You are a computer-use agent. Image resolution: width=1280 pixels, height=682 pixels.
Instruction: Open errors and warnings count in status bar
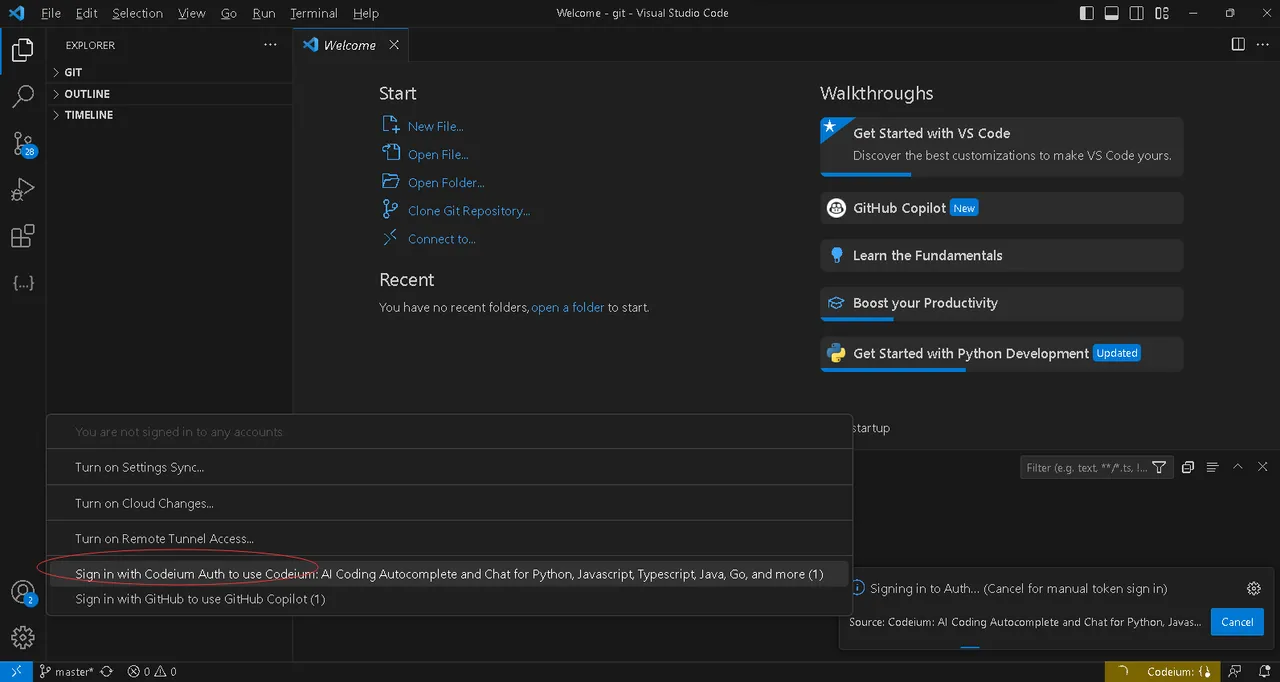coord(152,672)
